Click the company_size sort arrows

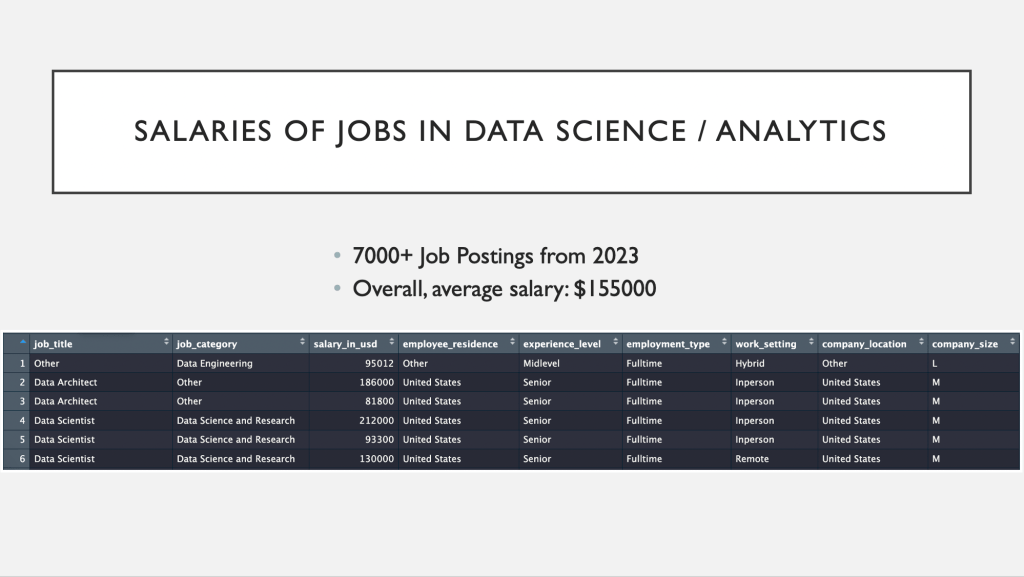click(1012, 344)
